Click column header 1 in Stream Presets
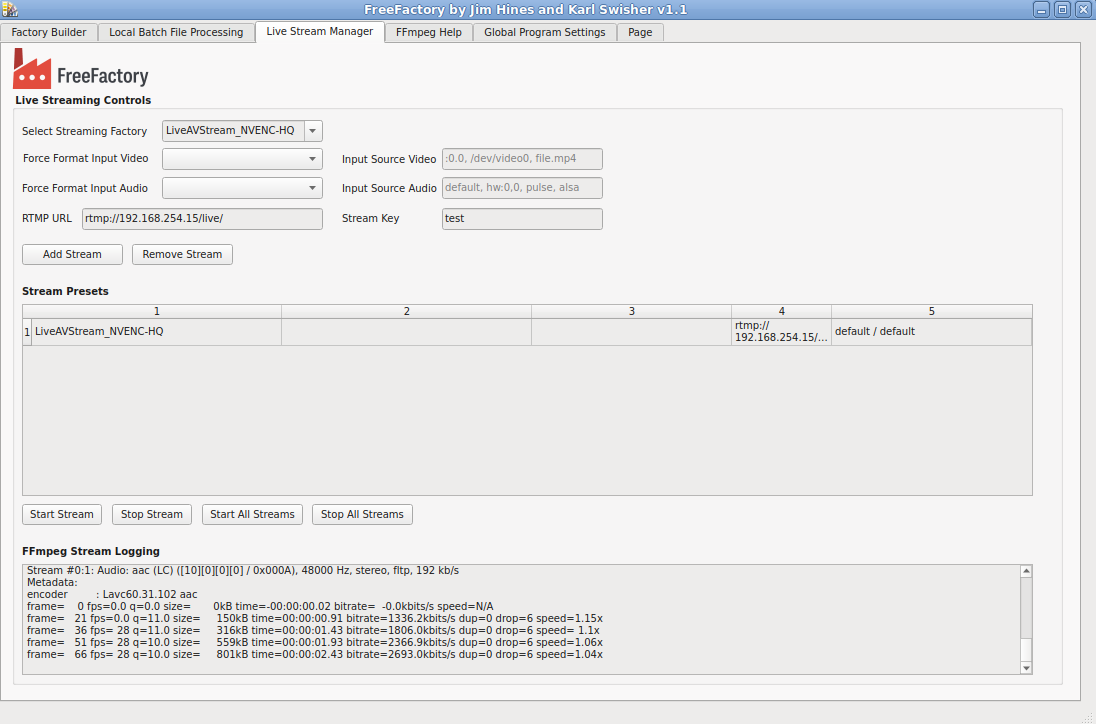Image resolution: width=1096 pixels, height=724 pixels. 157,311
